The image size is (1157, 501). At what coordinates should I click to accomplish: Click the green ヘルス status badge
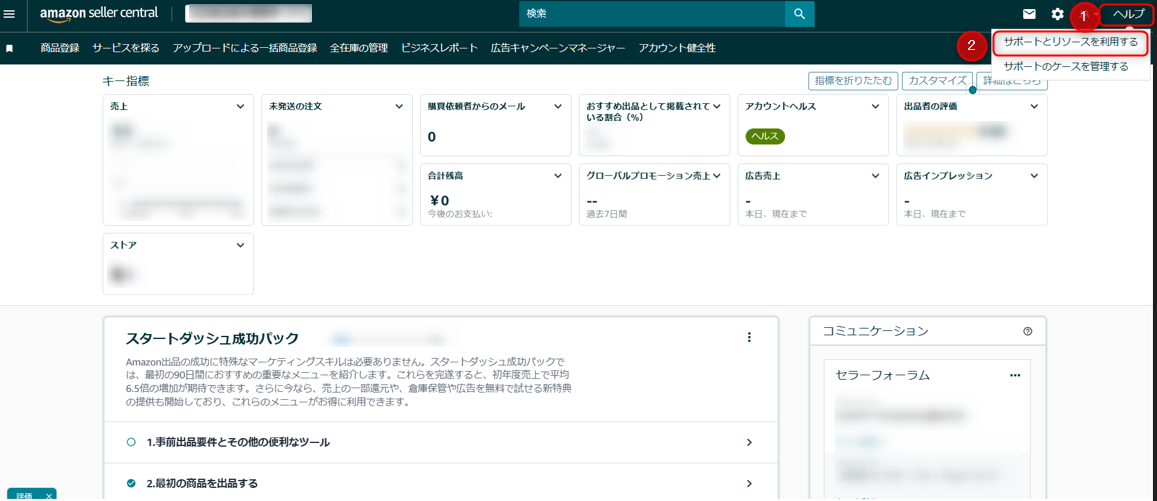[765, 137]
